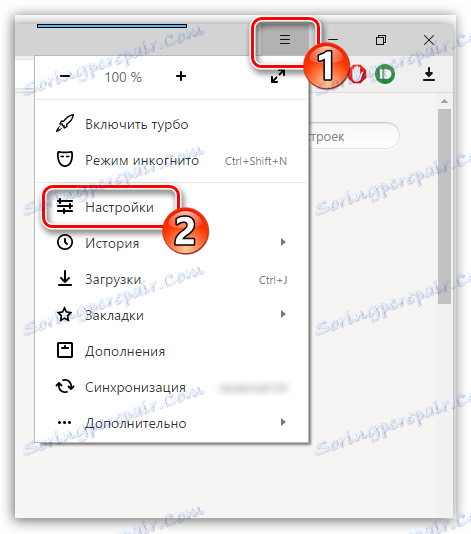Click the Синхронизация sync arrows icon
Screen dimensions: 471x534
tap(65, 387)
